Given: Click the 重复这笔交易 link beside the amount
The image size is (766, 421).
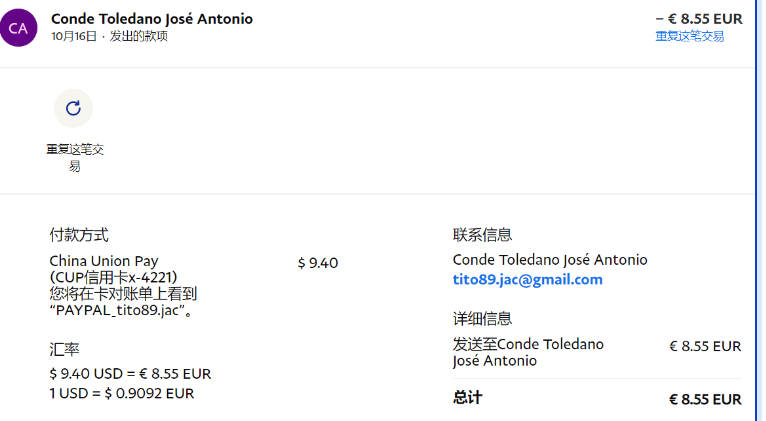Looking at the screenshot, I should click(x=689, y=36).
